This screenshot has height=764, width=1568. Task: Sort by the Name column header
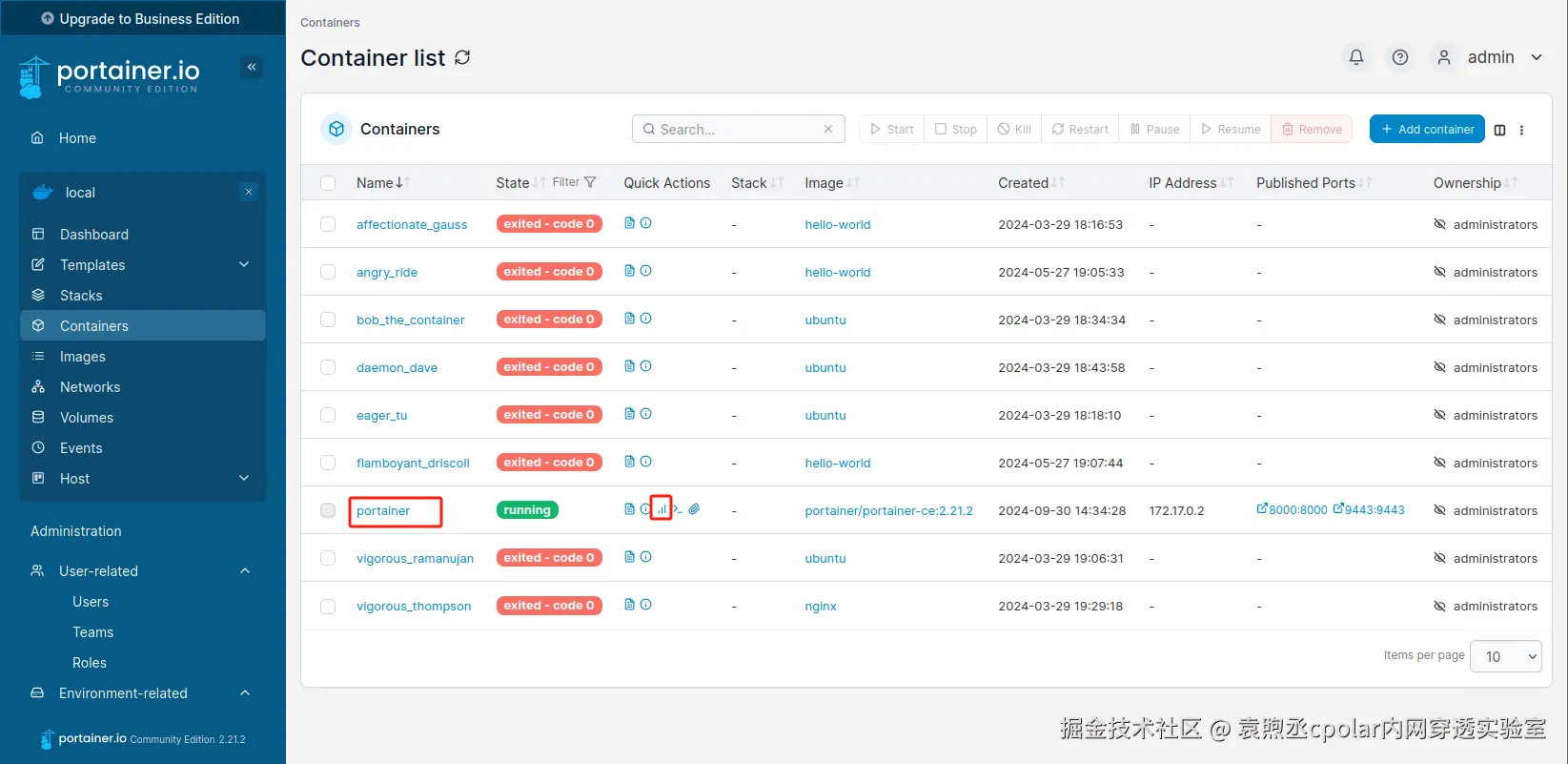(x=382, y=183)
